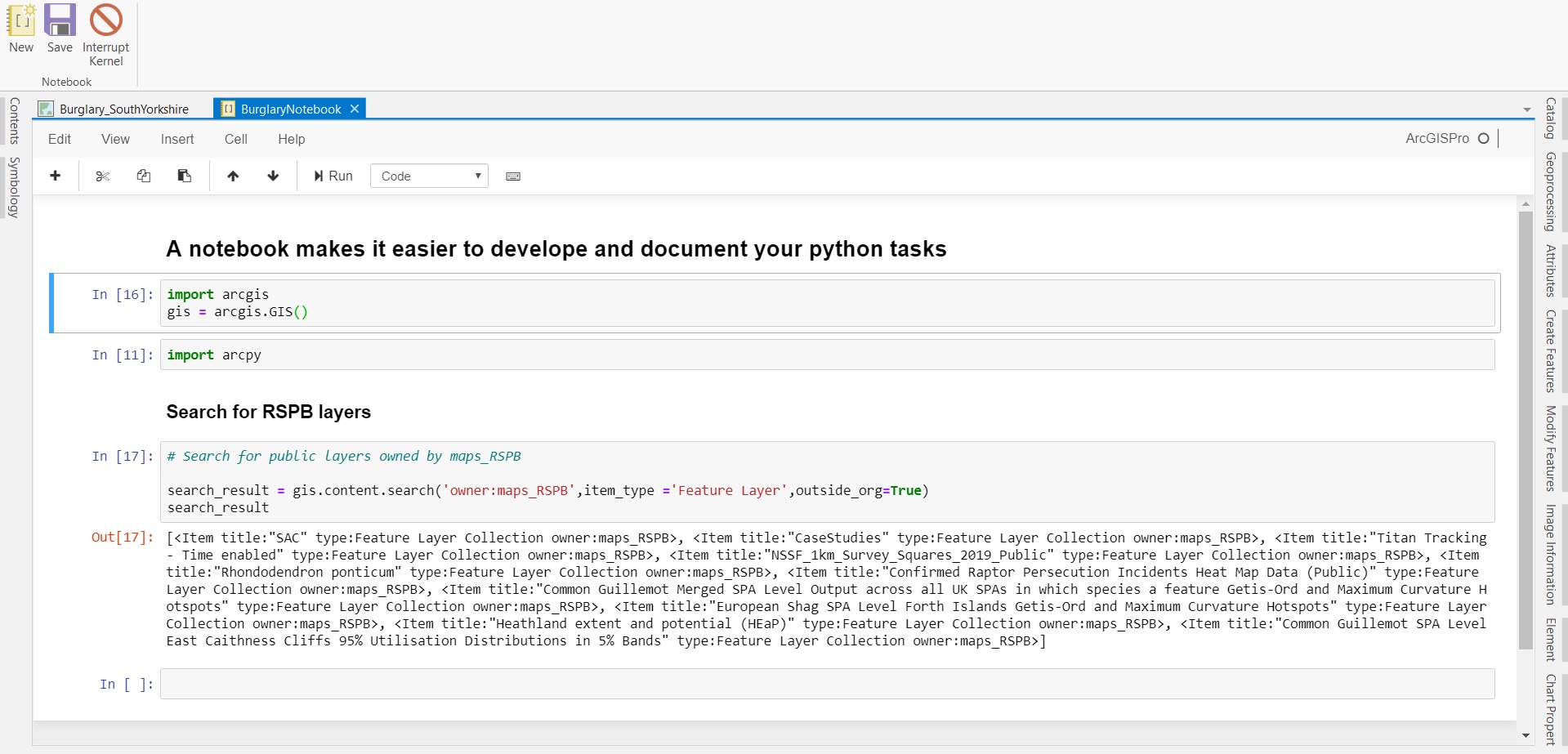Open the Catalog pane
Screen dimensions: 1568x754
(x=1550, y=118)
